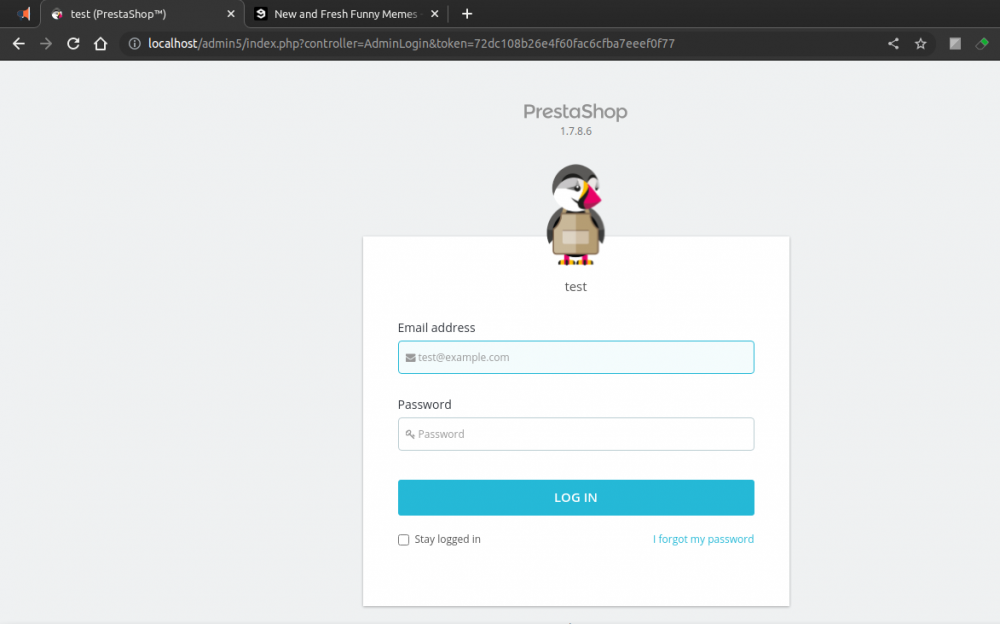Viewport: 1000px width, 624px height.
Task: Switch to New and Fresh Funny Memes tab
Action: coord(340,14)
